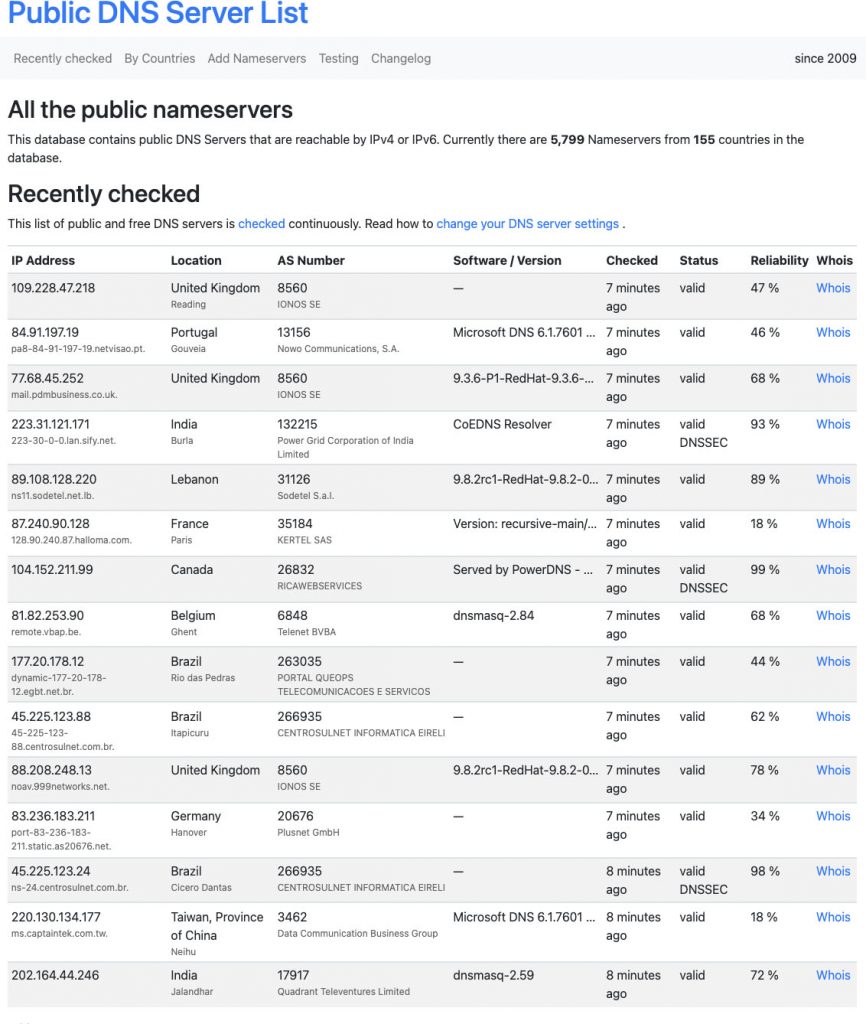Open 'change your DNS server settings' link

click(x=527, y=224)
